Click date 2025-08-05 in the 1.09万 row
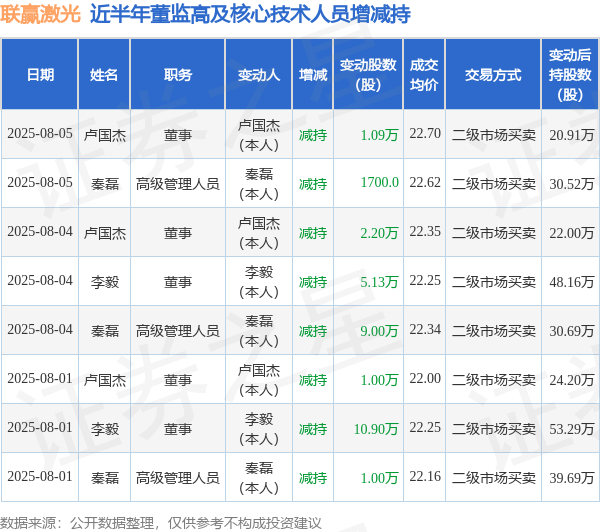 pyautogui.click(x=40, y=134)
